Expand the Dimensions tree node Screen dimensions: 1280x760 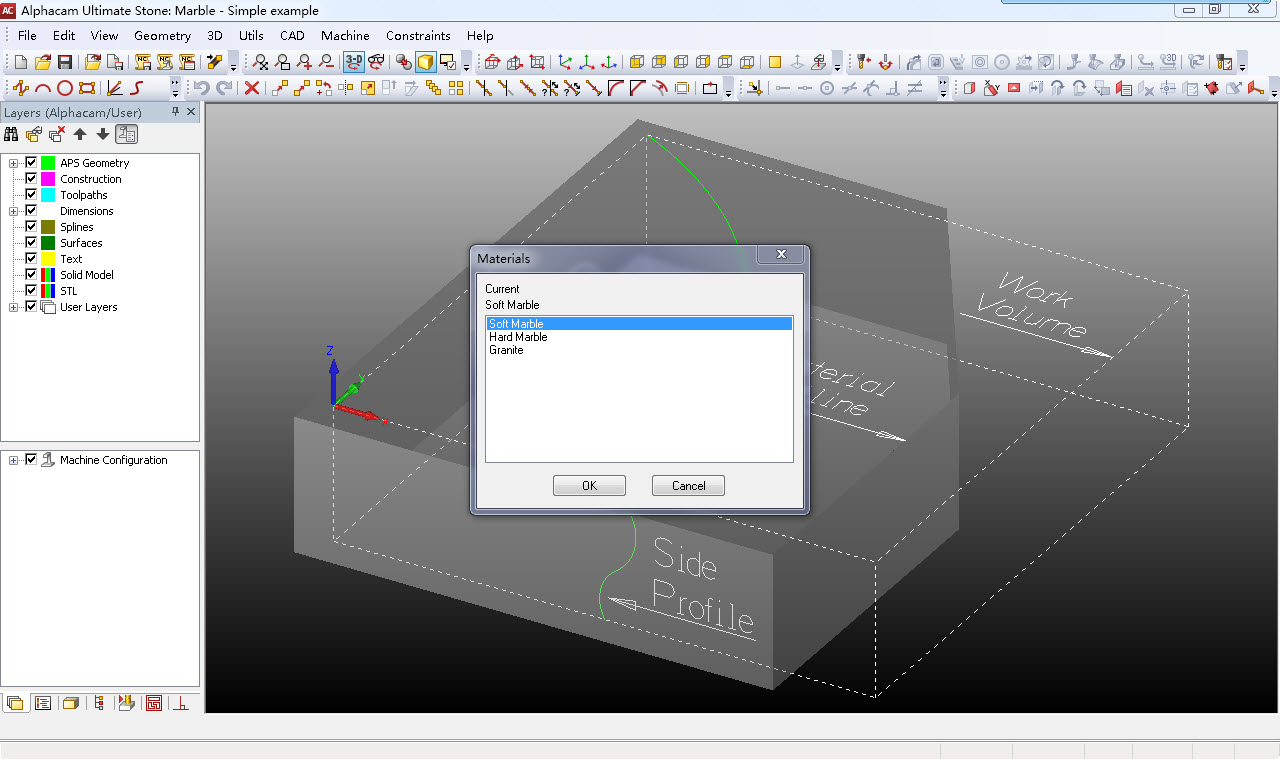point(14,211)
